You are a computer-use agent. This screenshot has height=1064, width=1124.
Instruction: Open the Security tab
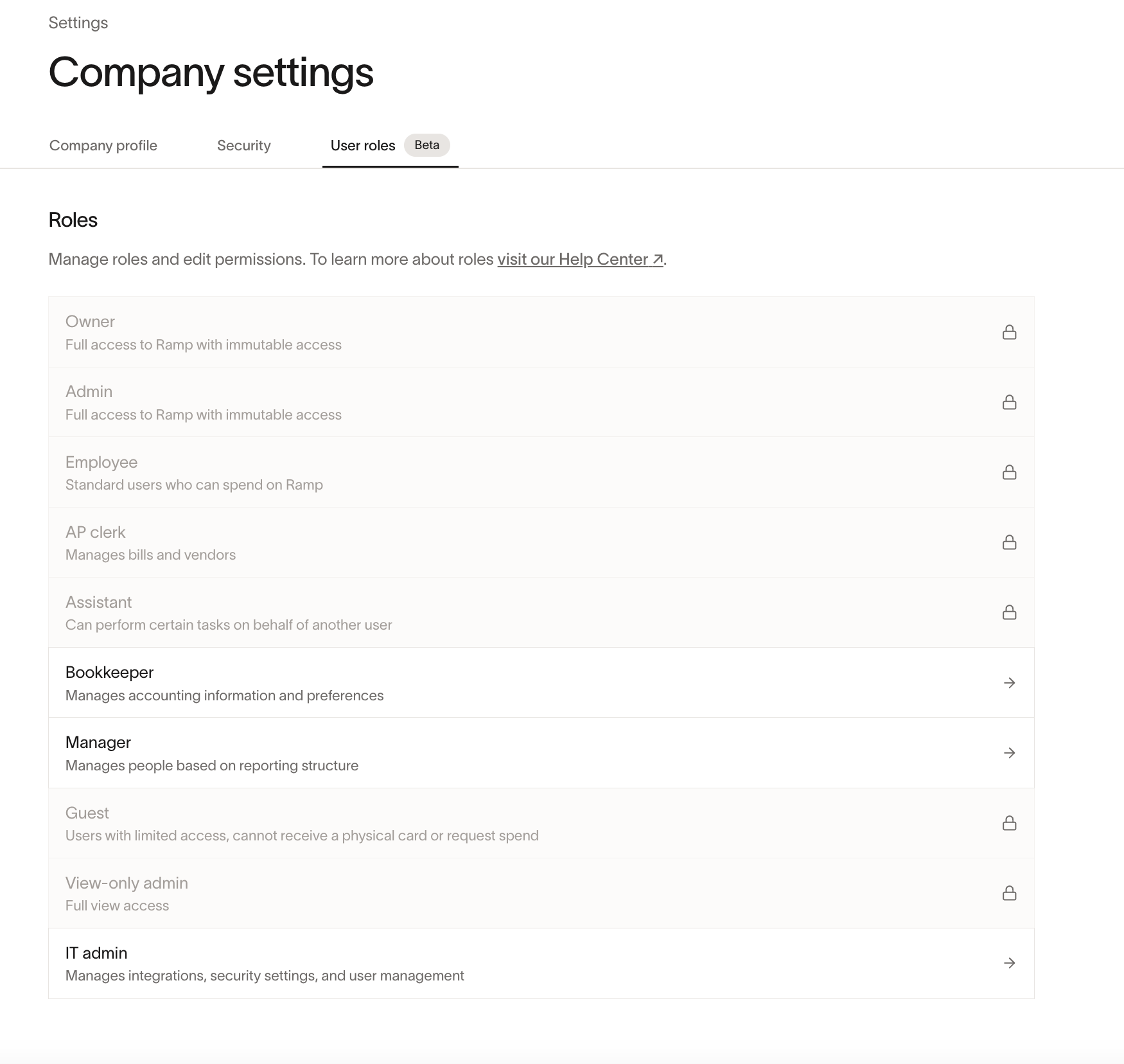pos(244,146)
